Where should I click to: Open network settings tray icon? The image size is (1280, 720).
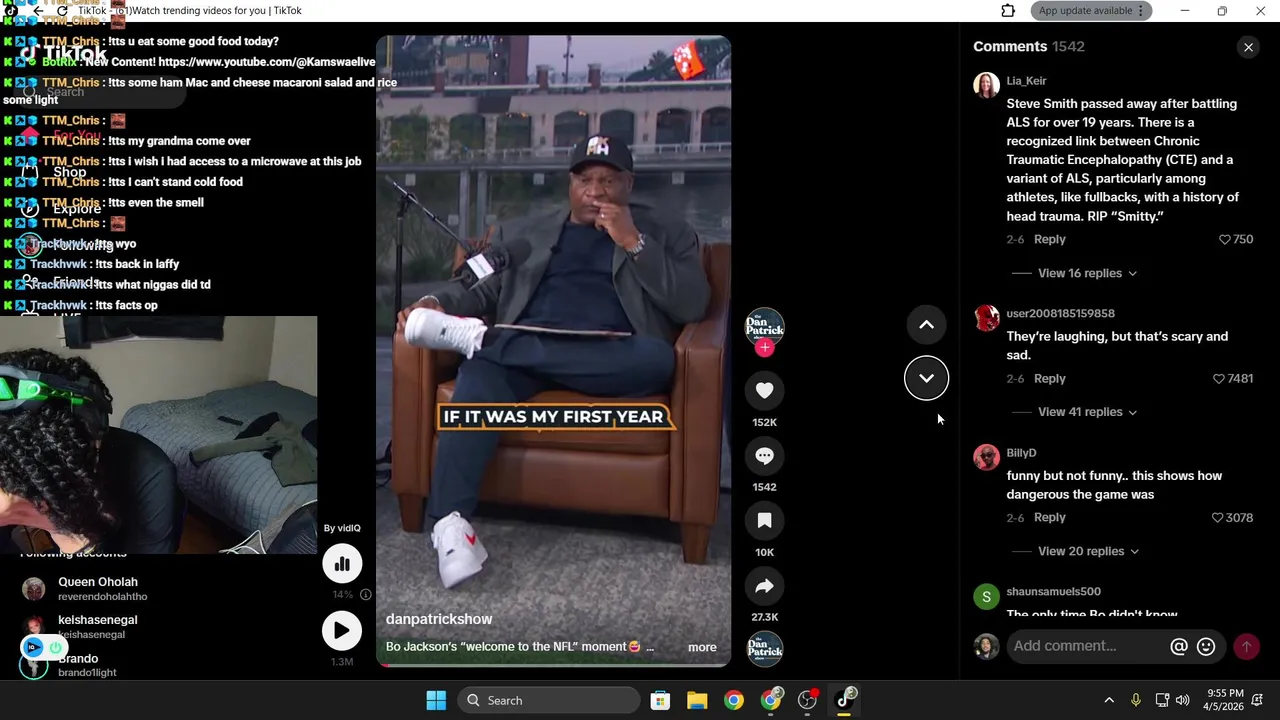click(x=1162, y=700)
